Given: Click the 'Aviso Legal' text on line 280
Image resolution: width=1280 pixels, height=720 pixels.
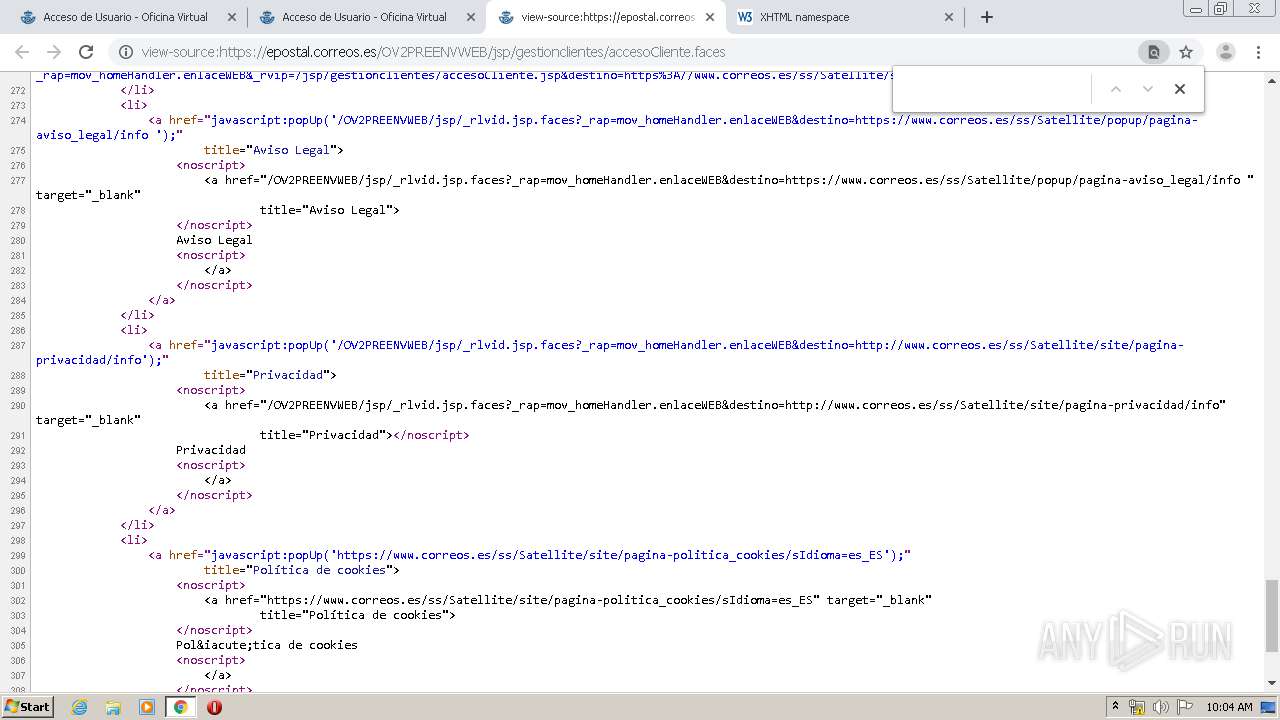Looking at the screenshot, I should point(214,240).
